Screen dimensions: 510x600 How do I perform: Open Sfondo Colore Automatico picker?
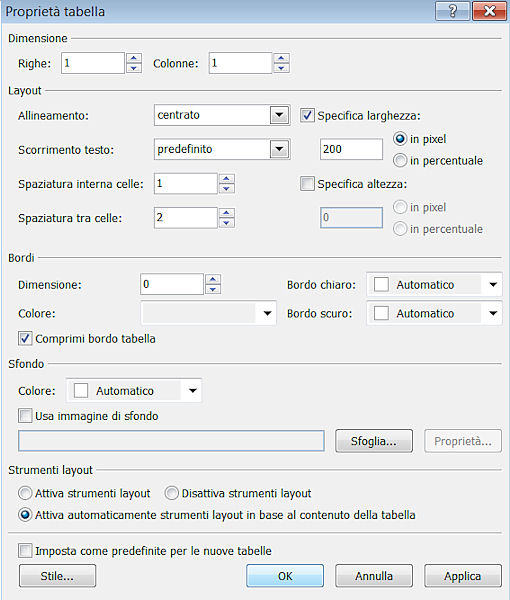[134, 391]
